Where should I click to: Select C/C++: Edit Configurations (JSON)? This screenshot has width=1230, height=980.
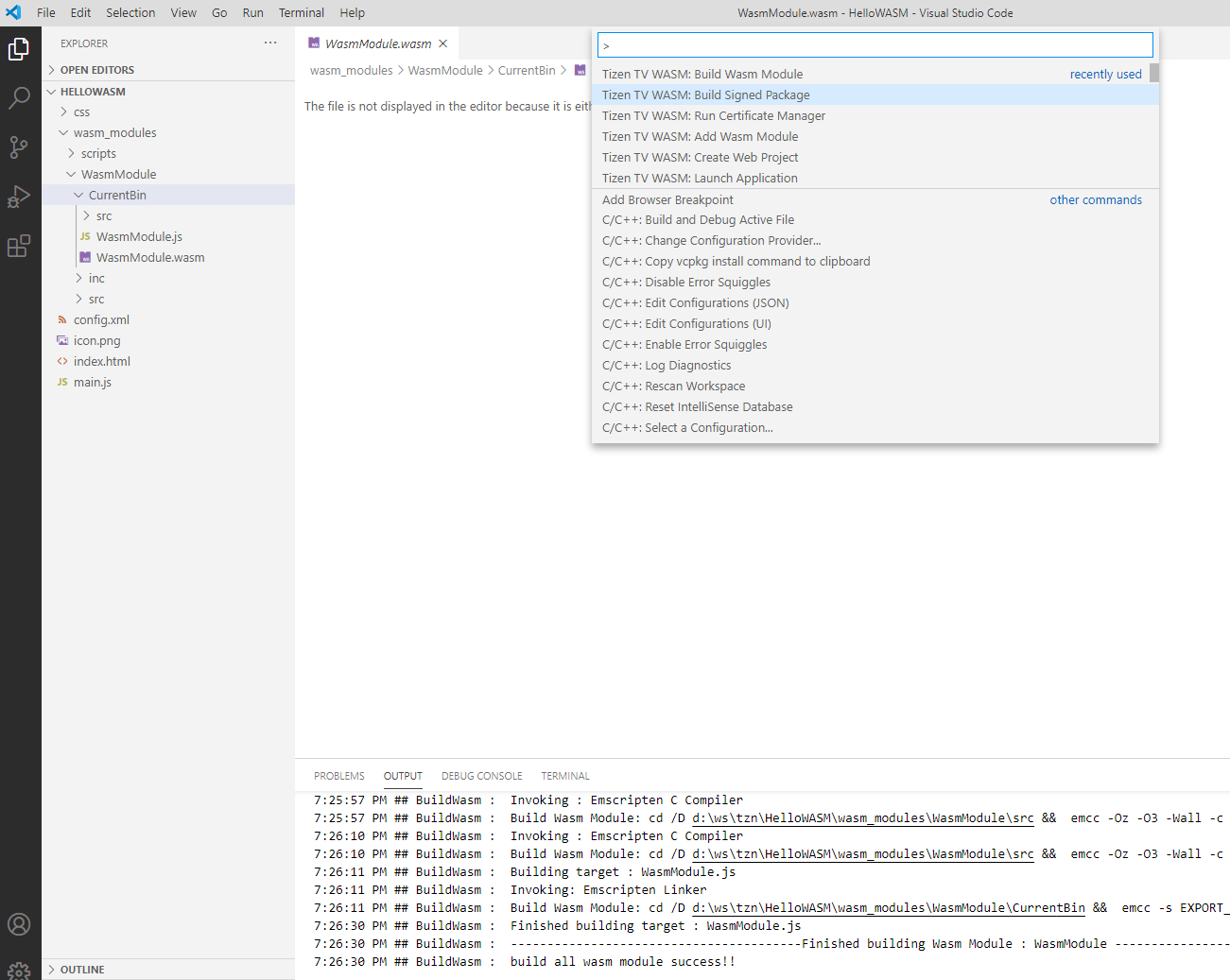tap(875, 302)
